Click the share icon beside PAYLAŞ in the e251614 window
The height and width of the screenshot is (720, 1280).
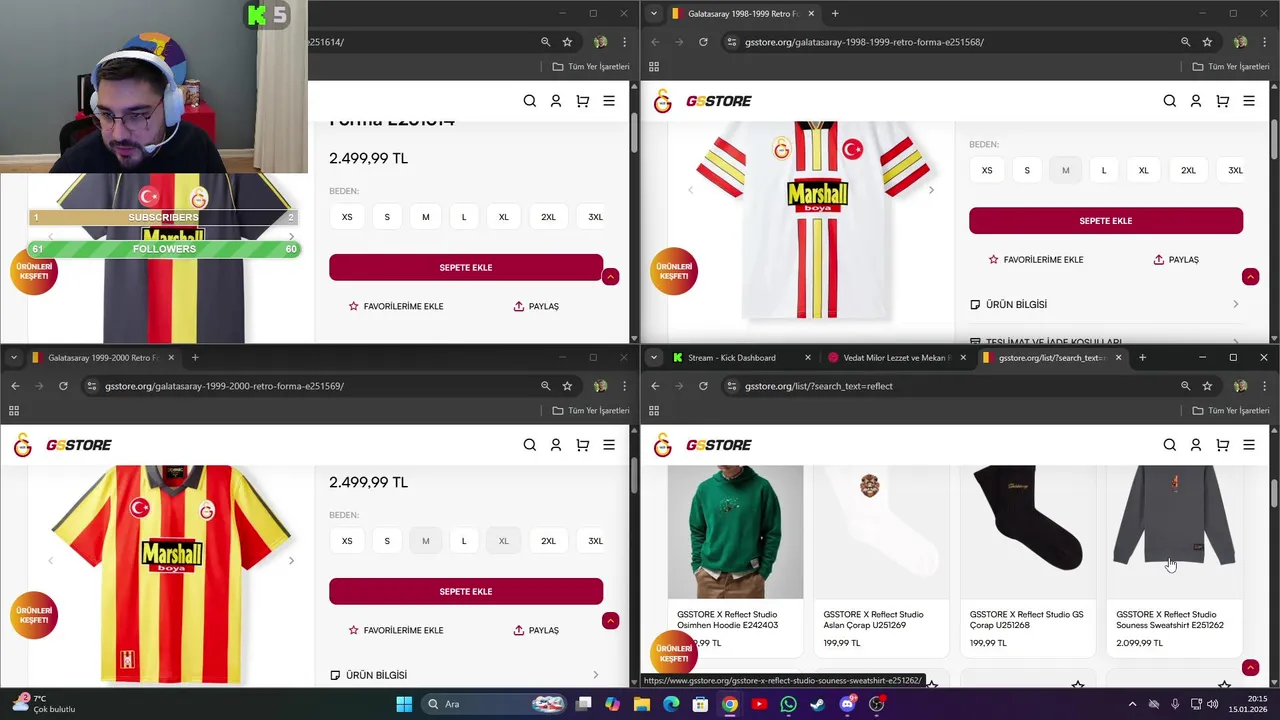pos(518,306)
